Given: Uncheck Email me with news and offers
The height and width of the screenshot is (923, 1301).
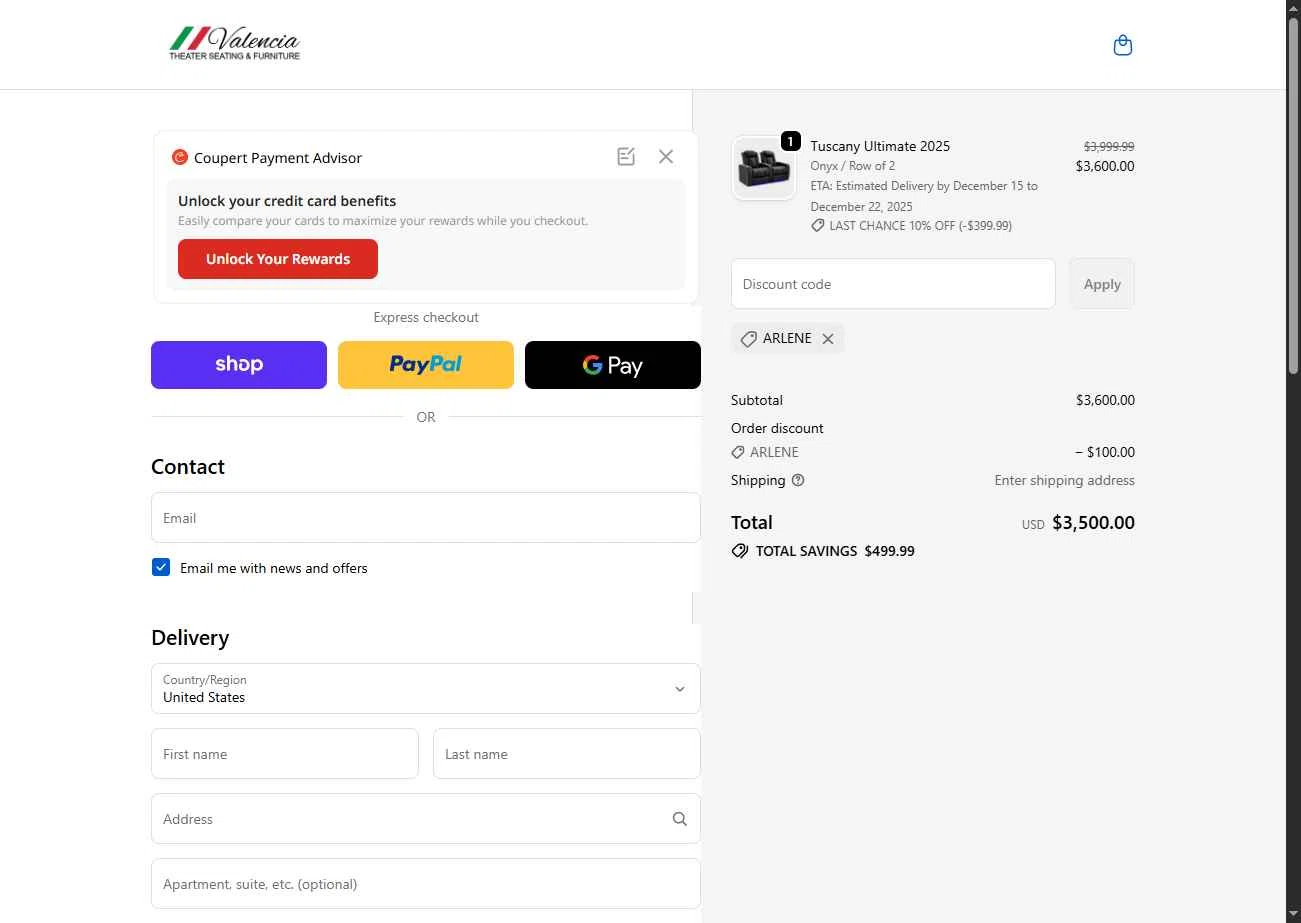Looking at the screenshot, I should tap(161, 567).
